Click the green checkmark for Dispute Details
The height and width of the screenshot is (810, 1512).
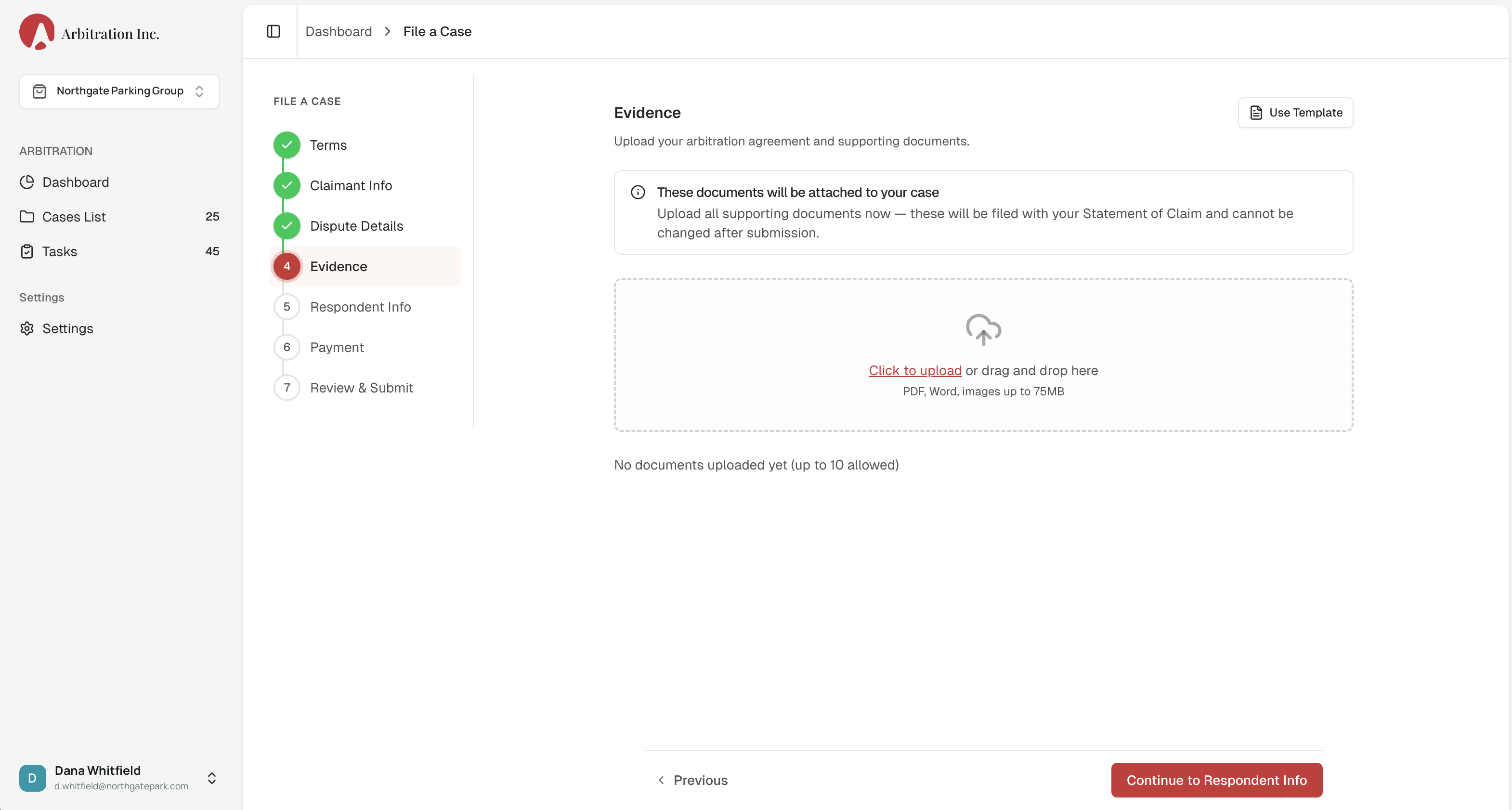(x=287, y=226)
